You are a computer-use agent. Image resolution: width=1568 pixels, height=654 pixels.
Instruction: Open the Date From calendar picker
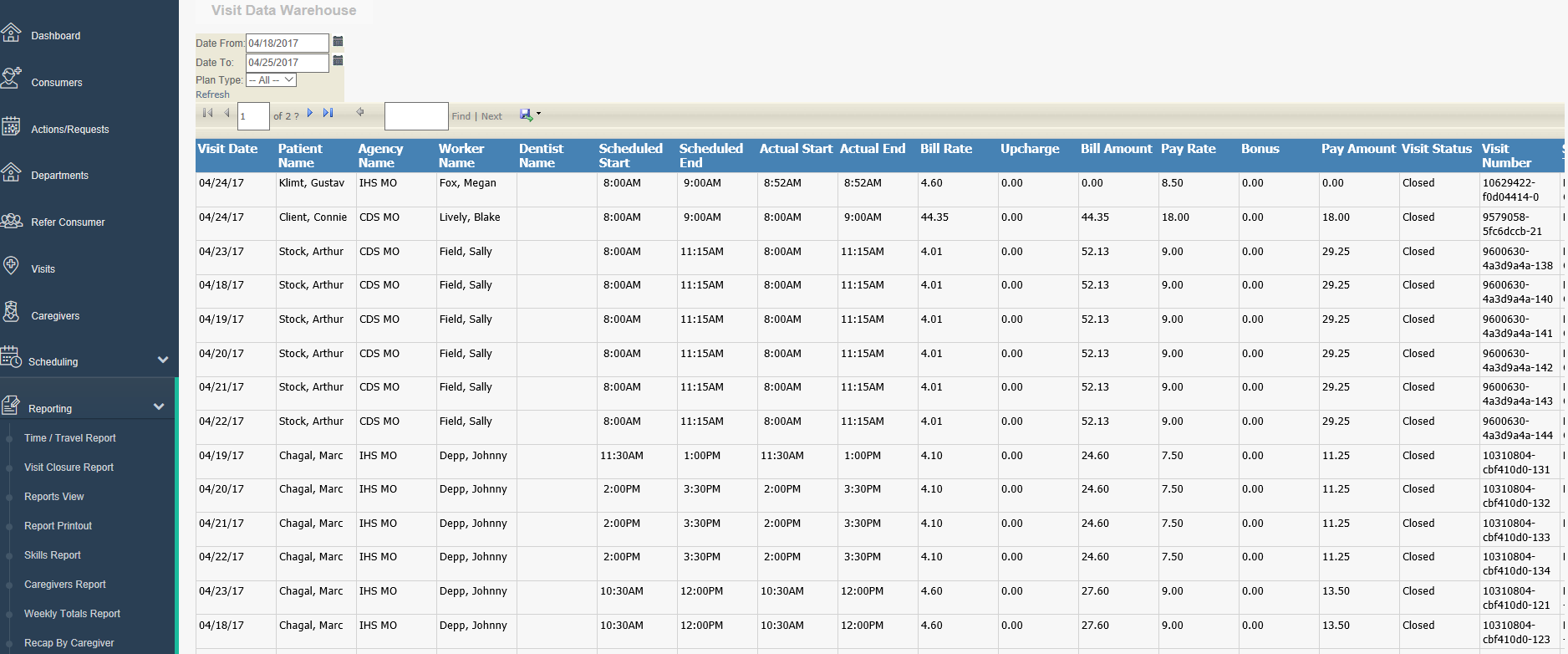click(x=338, y=41)
